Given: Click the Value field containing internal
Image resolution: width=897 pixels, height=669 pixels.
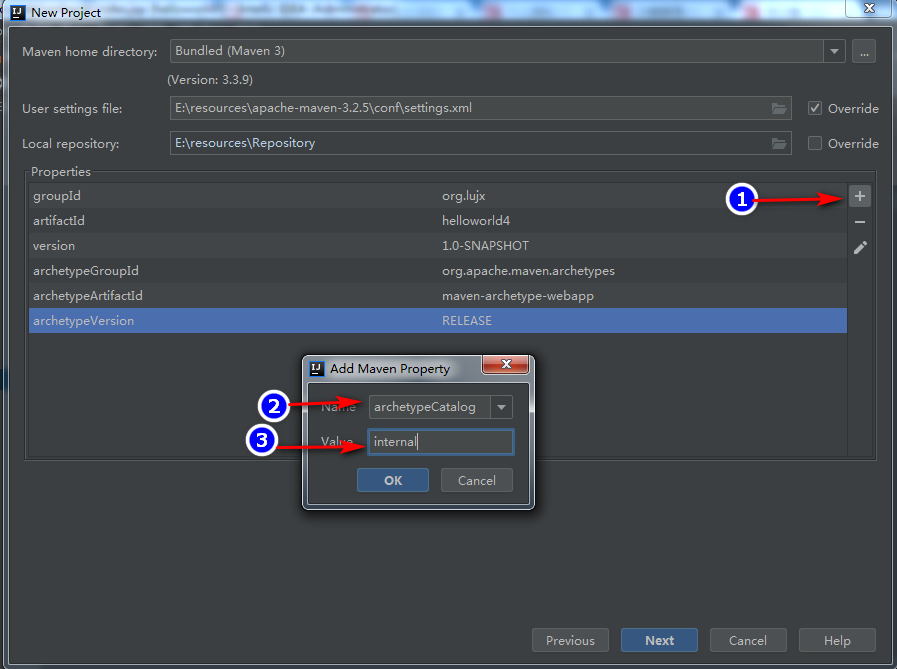Looking at the screenshot, I should click(440, 441).
